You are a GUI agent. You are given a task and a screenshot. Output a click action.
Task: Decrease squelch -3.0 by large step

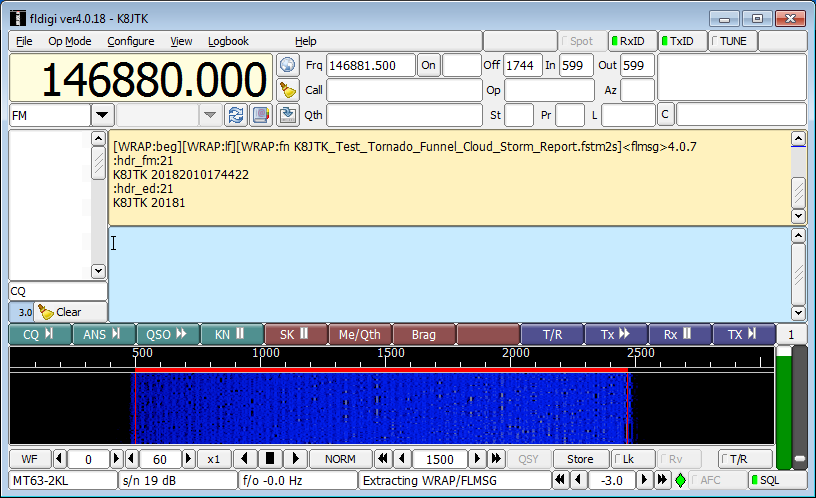coord(559,479)
